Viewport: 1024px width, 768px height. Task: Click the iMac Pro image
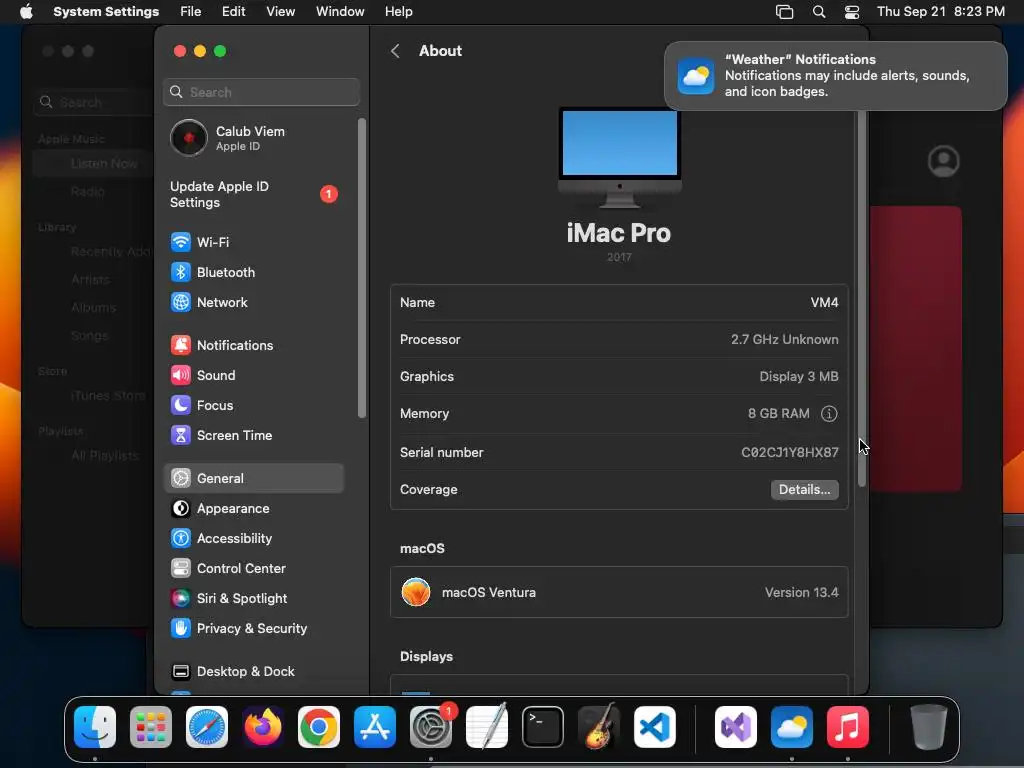(x=620, y=157)
